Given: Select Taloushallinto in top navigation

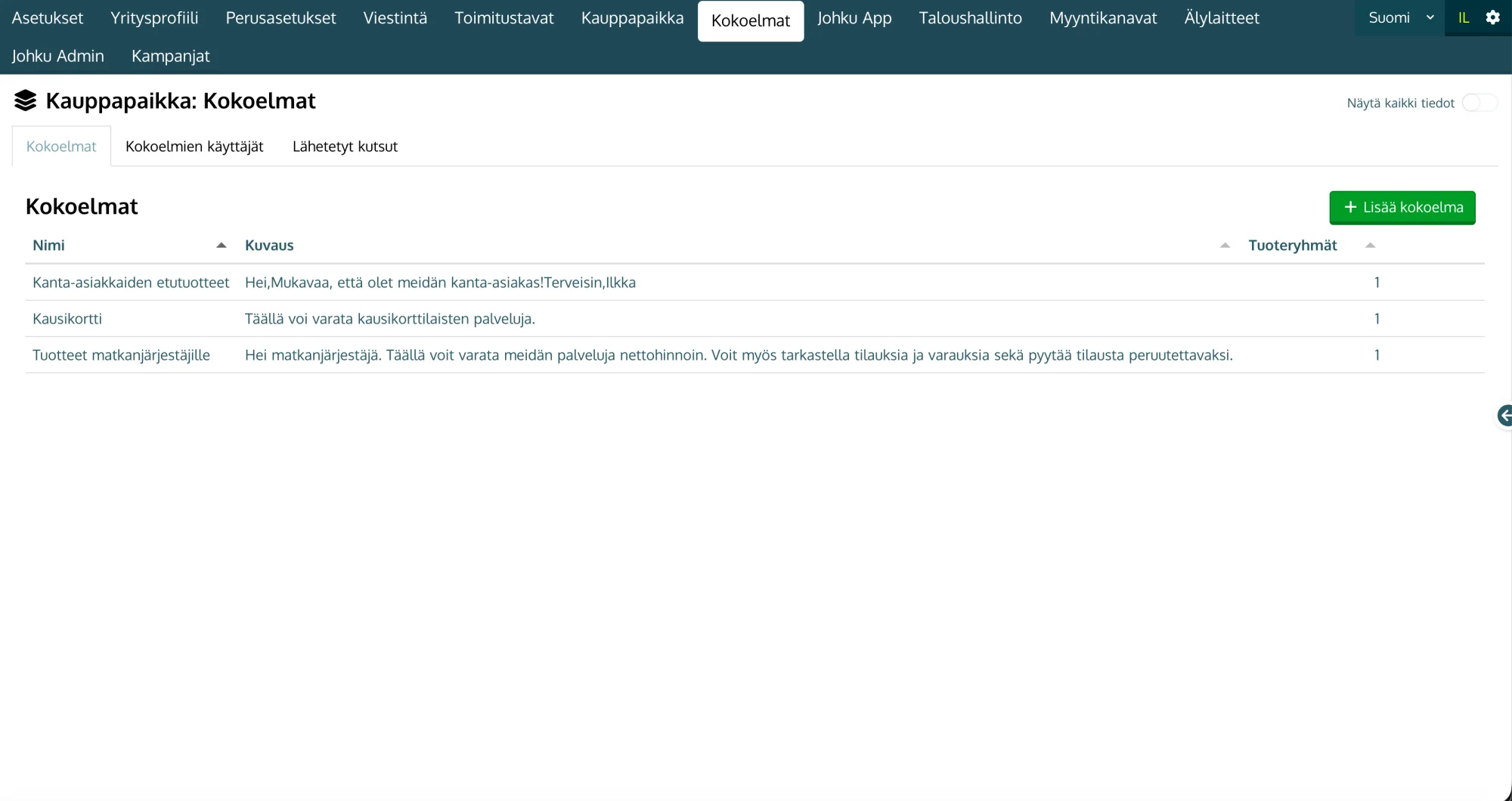Looking at the screenshot, I should pos(970,18).
